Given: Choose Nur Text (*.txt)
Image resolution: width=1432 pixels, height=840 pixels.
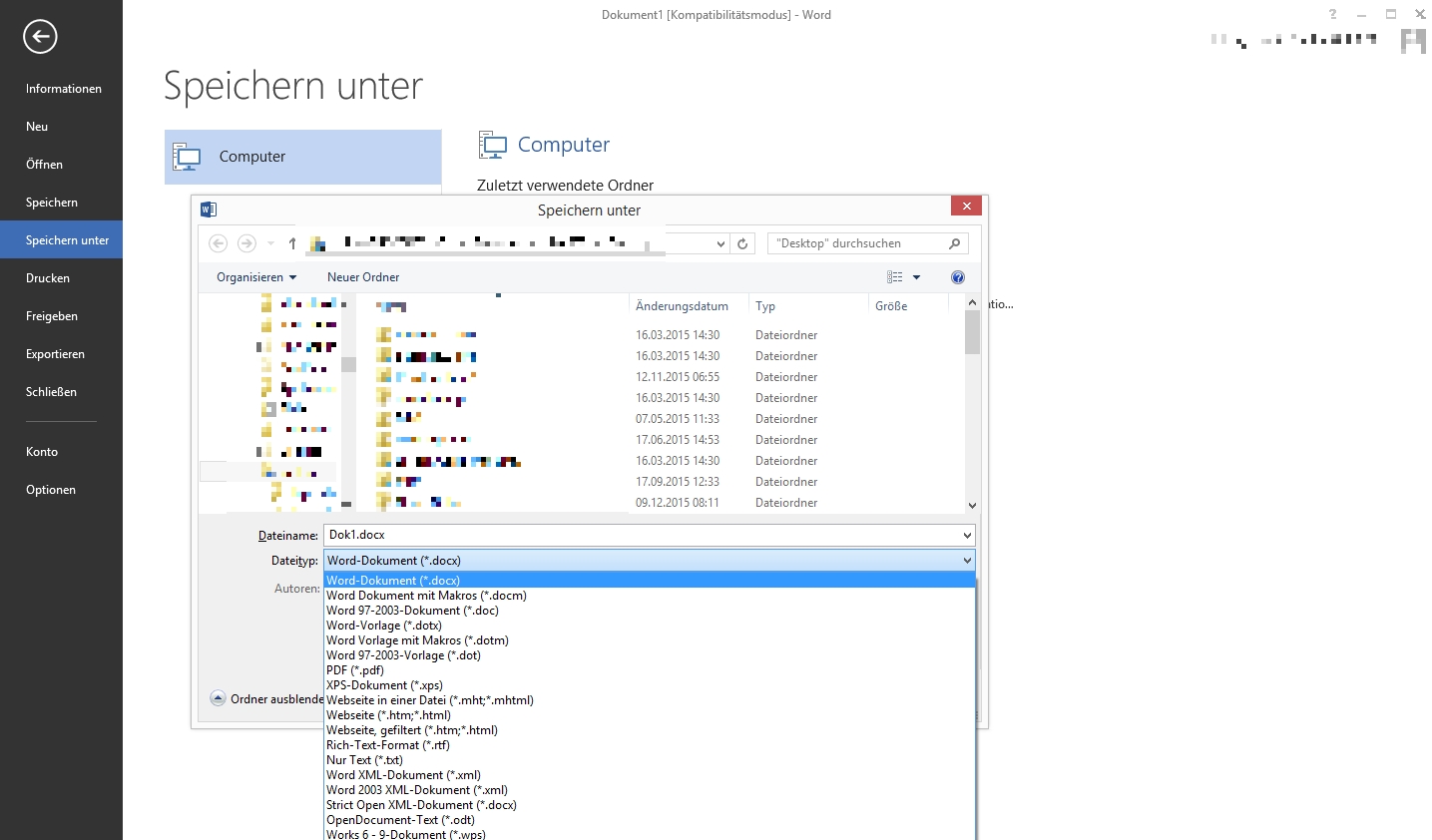Looking at the screenshot, I should pos(649,760).
